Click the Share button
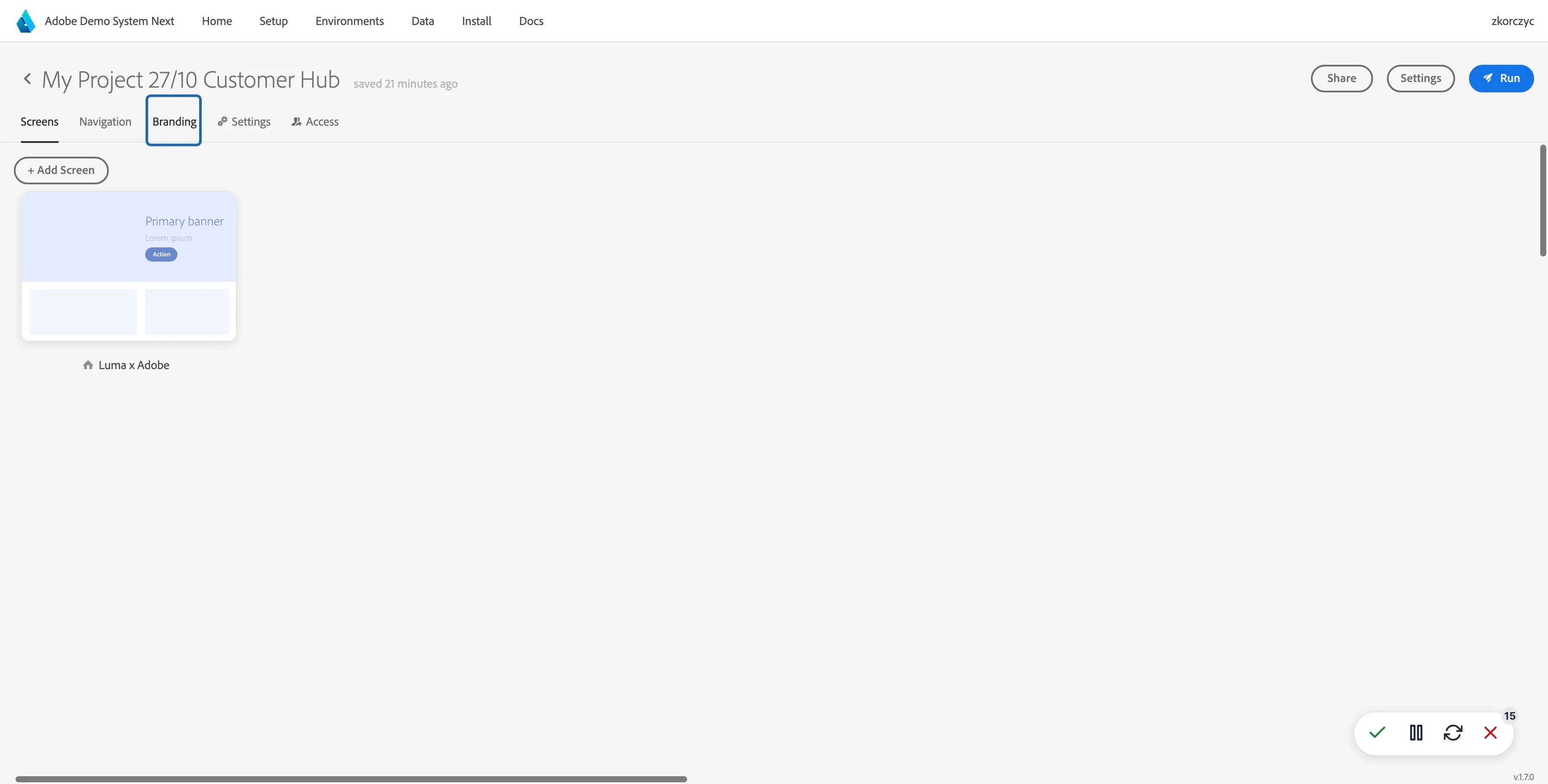 (1341, 78)
